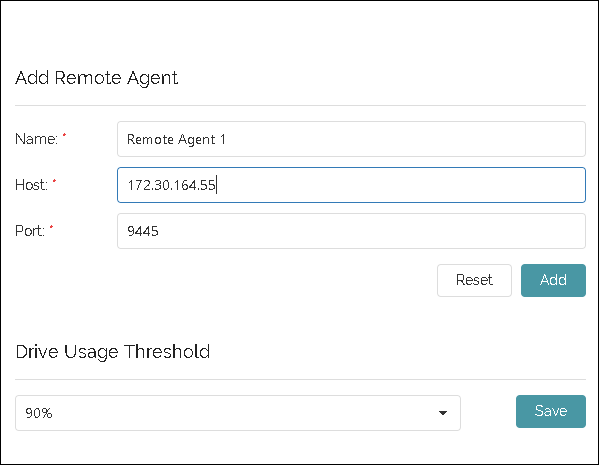This screenshot has width=599, height=465.
Task: Click the red asterisk beside Port
Action: pyautogui.click(x=51, y=227)
